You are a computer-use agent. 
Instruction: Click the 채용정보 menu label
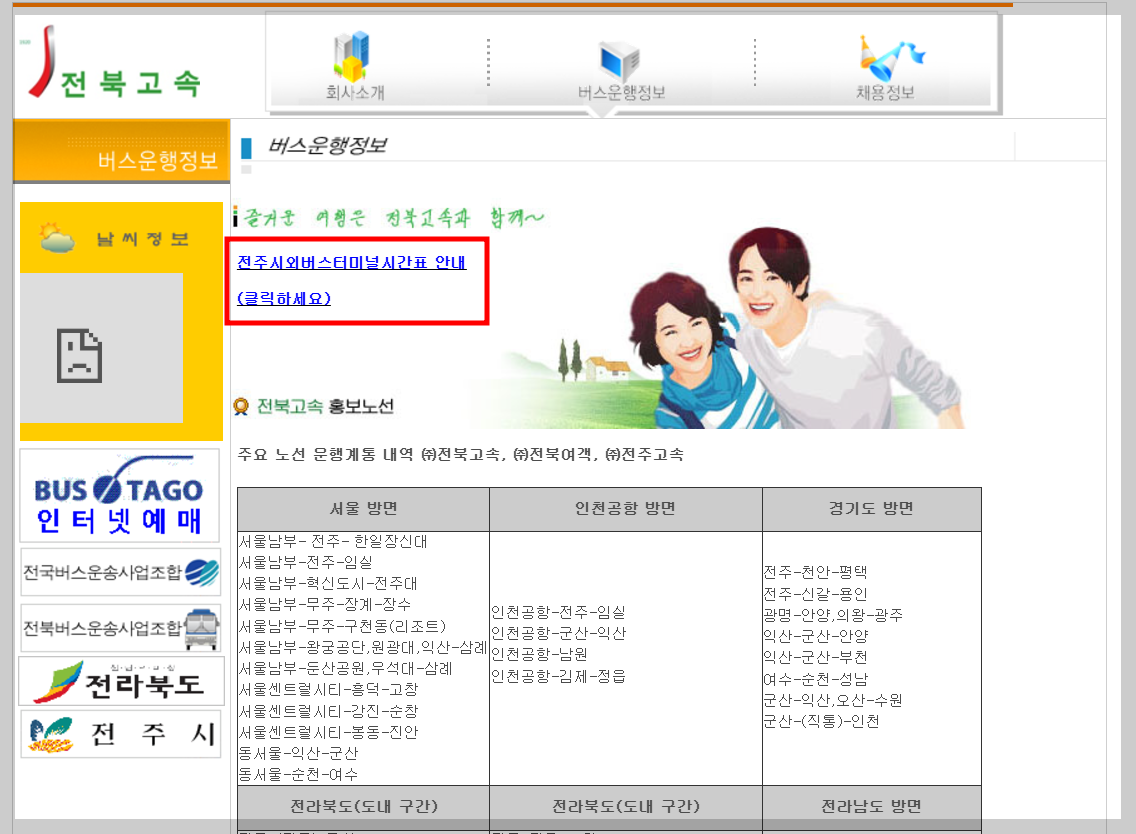click(x=885, y=93)
